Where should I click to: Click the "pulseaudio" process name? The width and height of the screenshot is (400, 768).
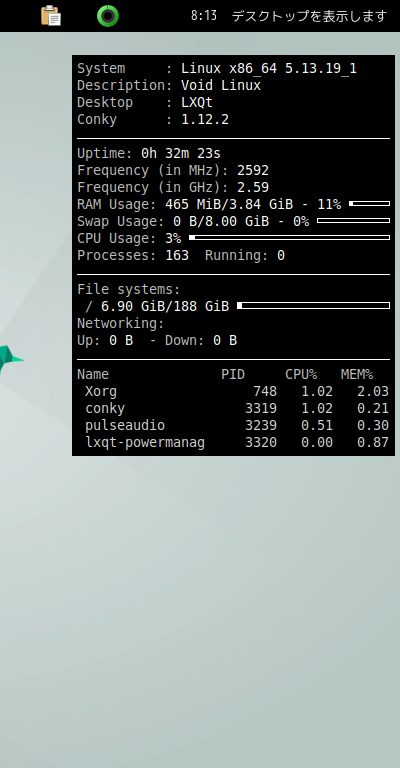pos(125,426)
